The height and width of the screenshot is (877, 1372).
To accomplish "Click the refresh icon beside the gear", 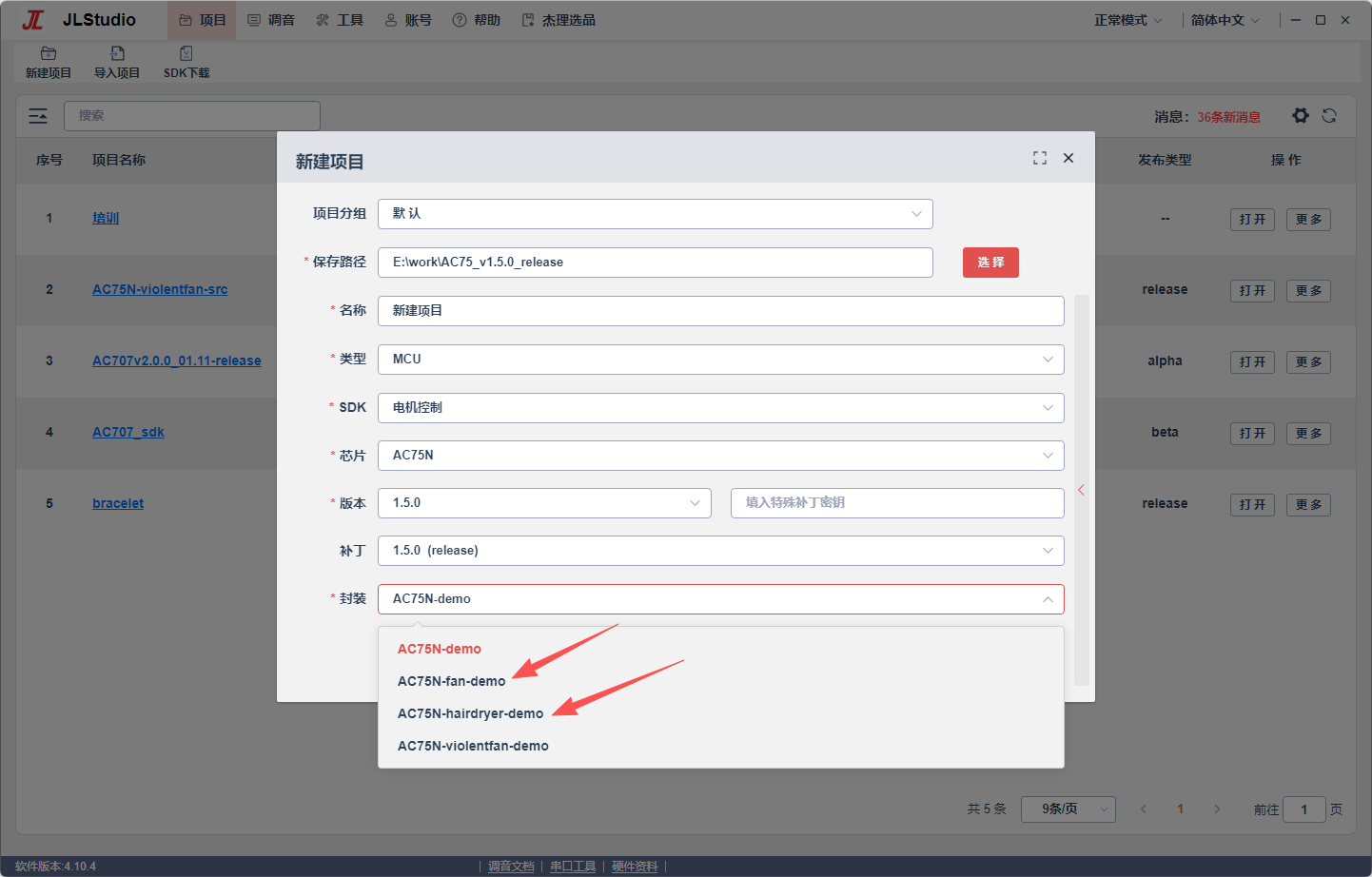I will coord(1329,115).
